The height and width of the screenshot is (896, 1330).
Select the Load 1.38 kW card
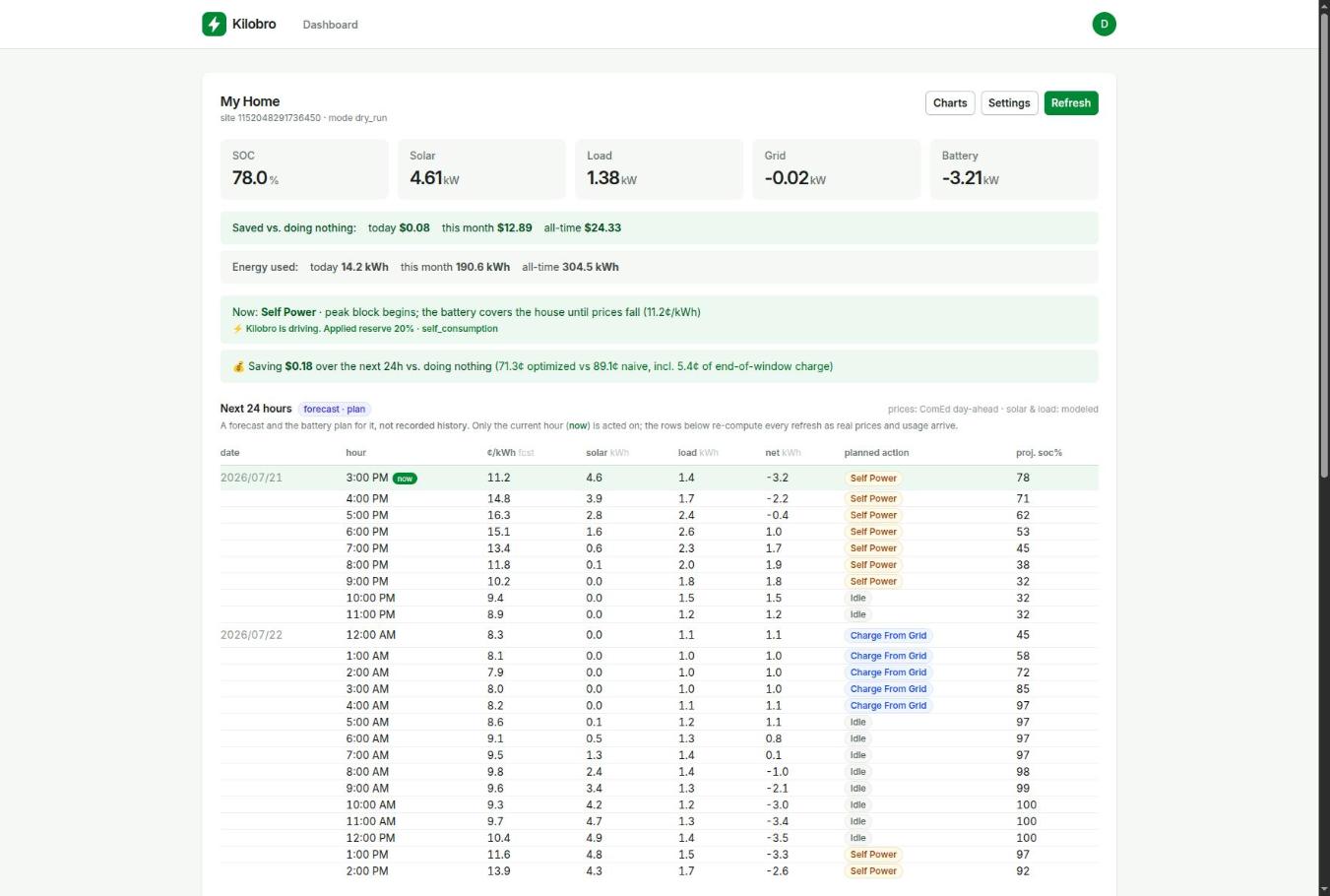(659, 169)
